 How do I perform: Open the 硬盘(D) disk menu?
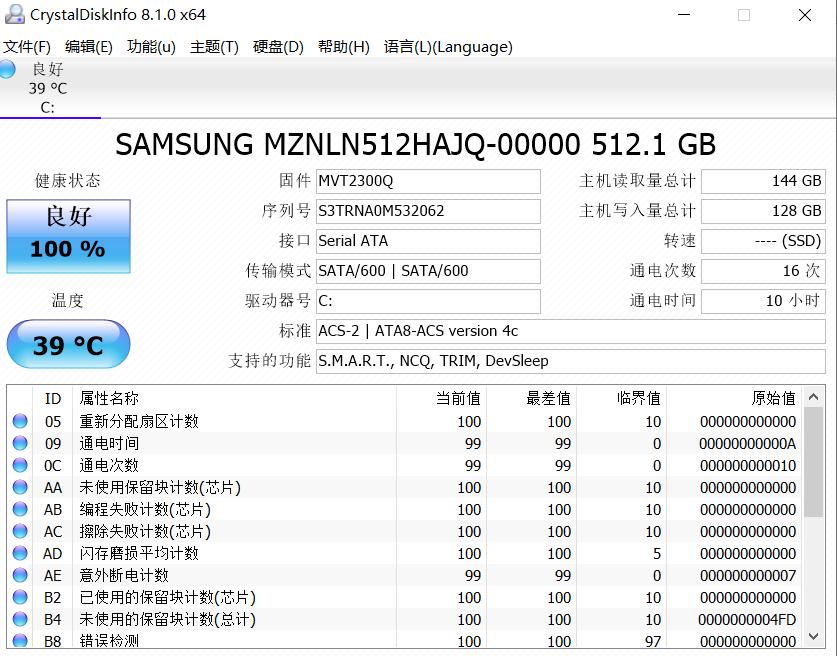[x=276, y=46]
